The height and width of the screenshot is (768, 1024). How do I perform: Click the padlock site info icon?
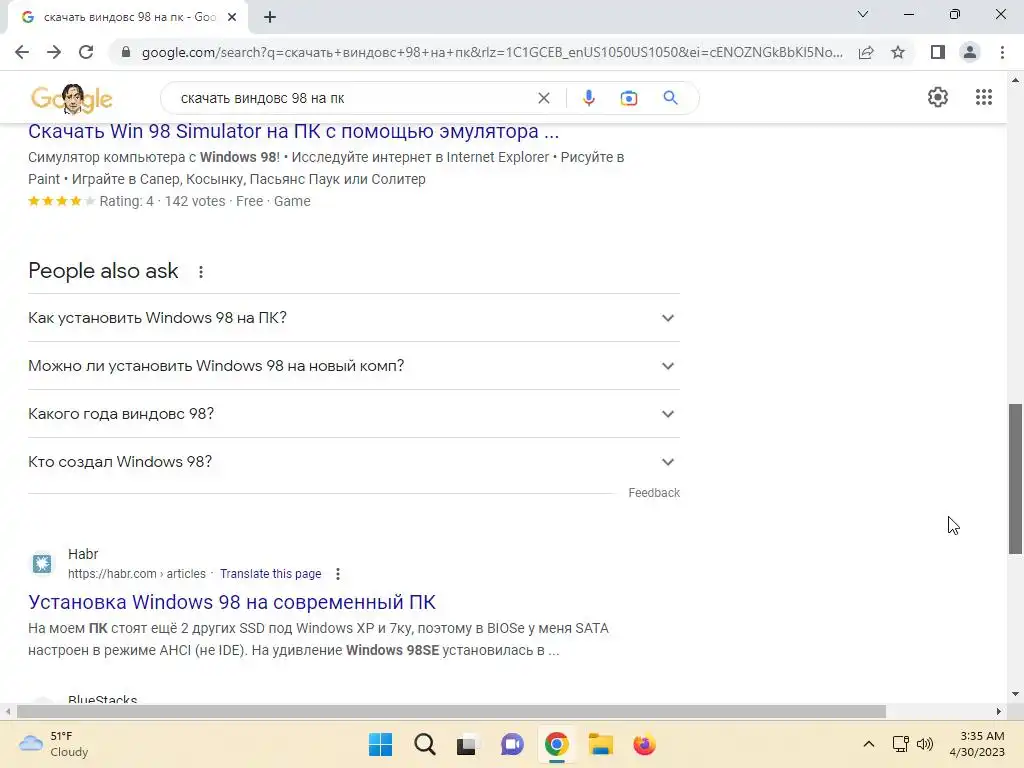click(126, 52)
